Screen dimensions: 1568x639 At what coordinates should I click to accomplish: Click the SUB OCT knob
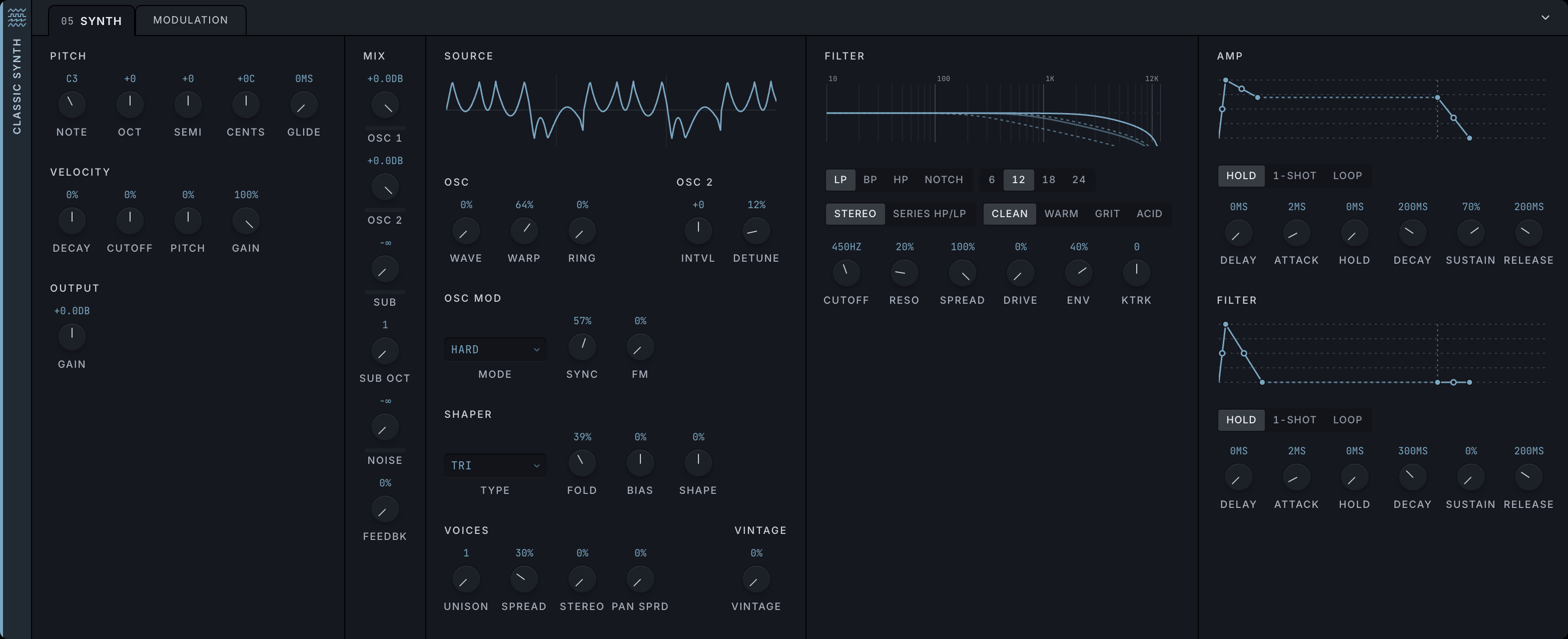tap(385, 351)
